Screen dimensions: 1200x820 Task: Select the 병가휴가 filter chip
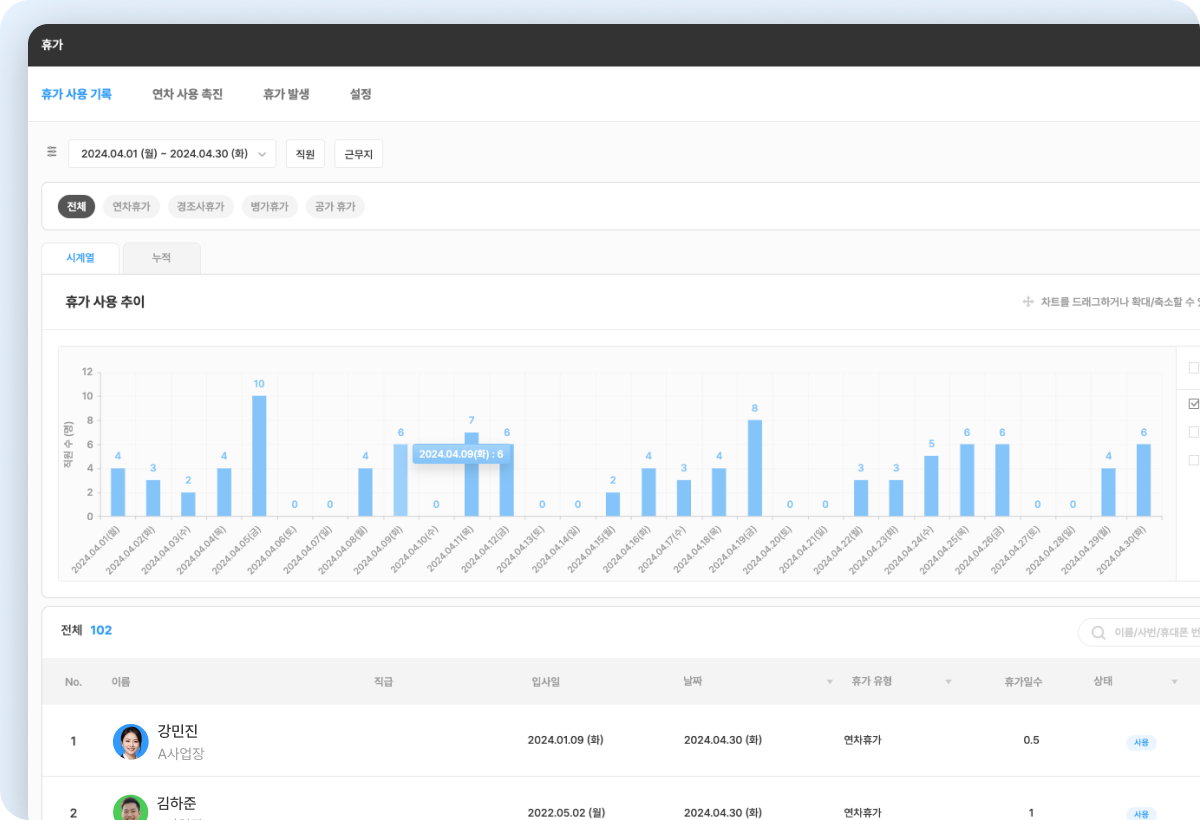click(269, 207)
